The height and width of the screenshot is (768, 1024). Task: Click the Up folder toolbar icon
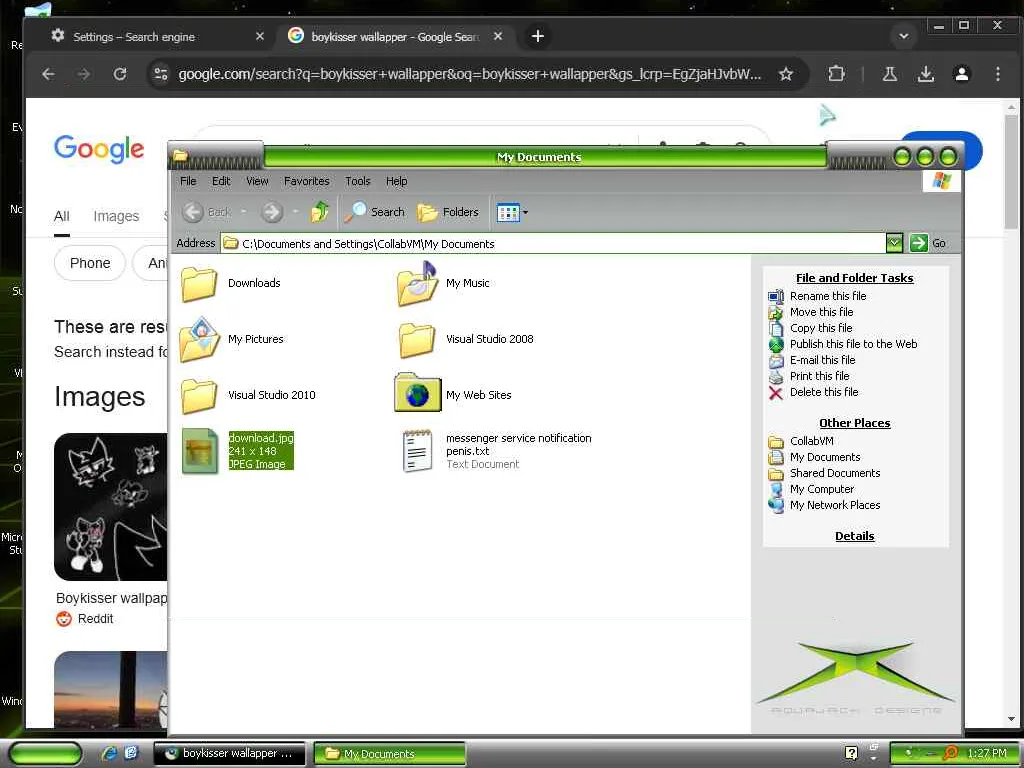[x=319, y=212]
